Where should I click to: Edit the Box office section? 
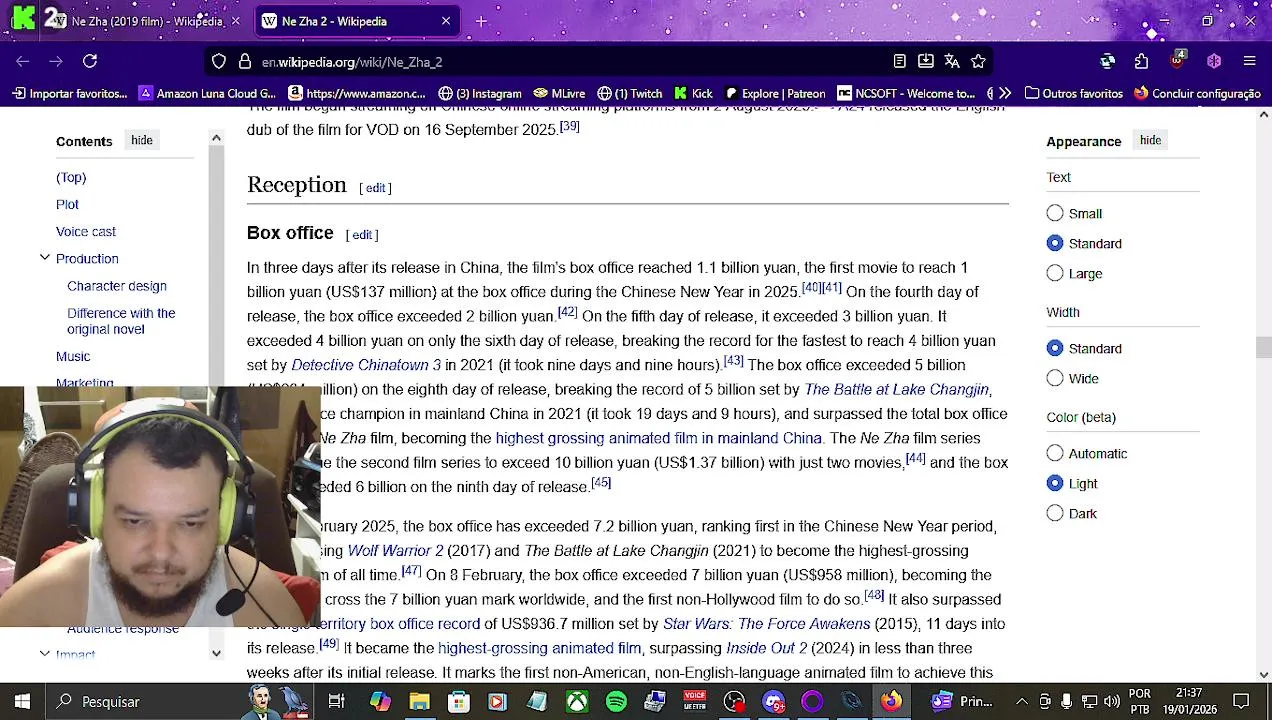click(x=362, y=235)
